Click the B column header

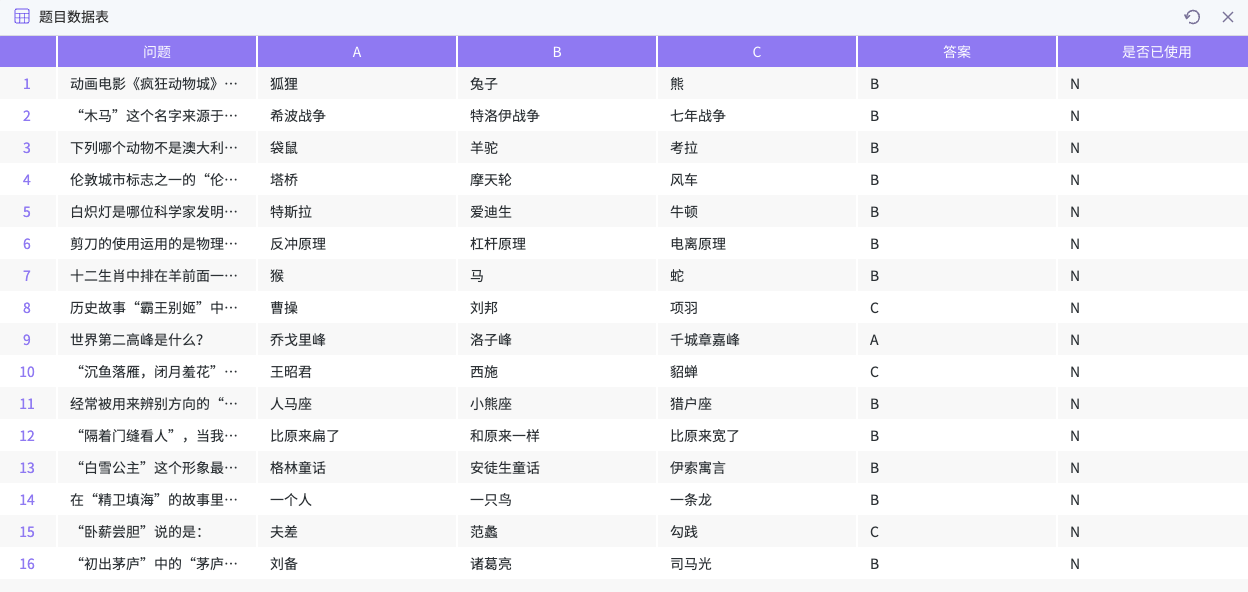557,52
